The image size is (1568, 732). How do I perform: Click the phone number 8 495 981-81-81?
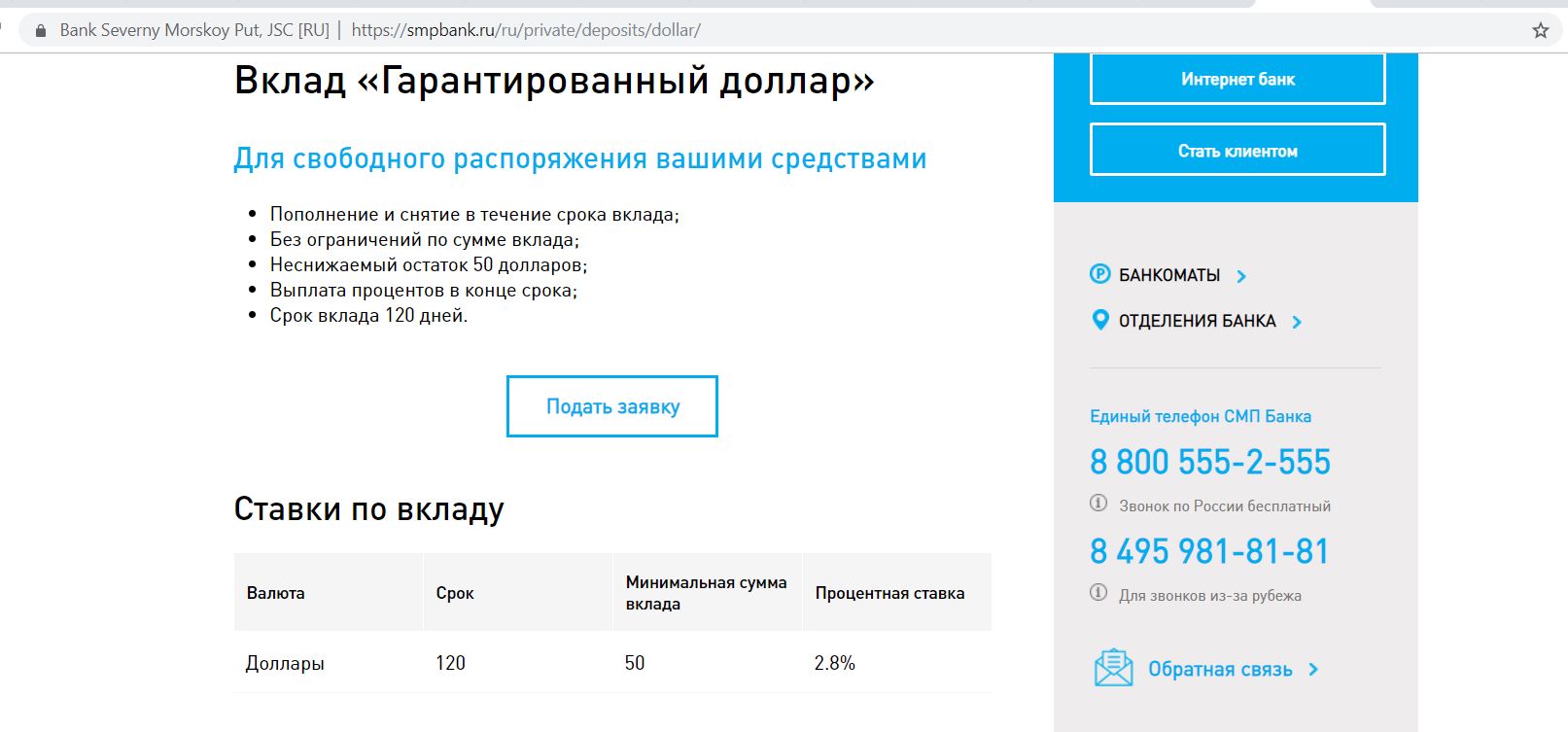1209,551
